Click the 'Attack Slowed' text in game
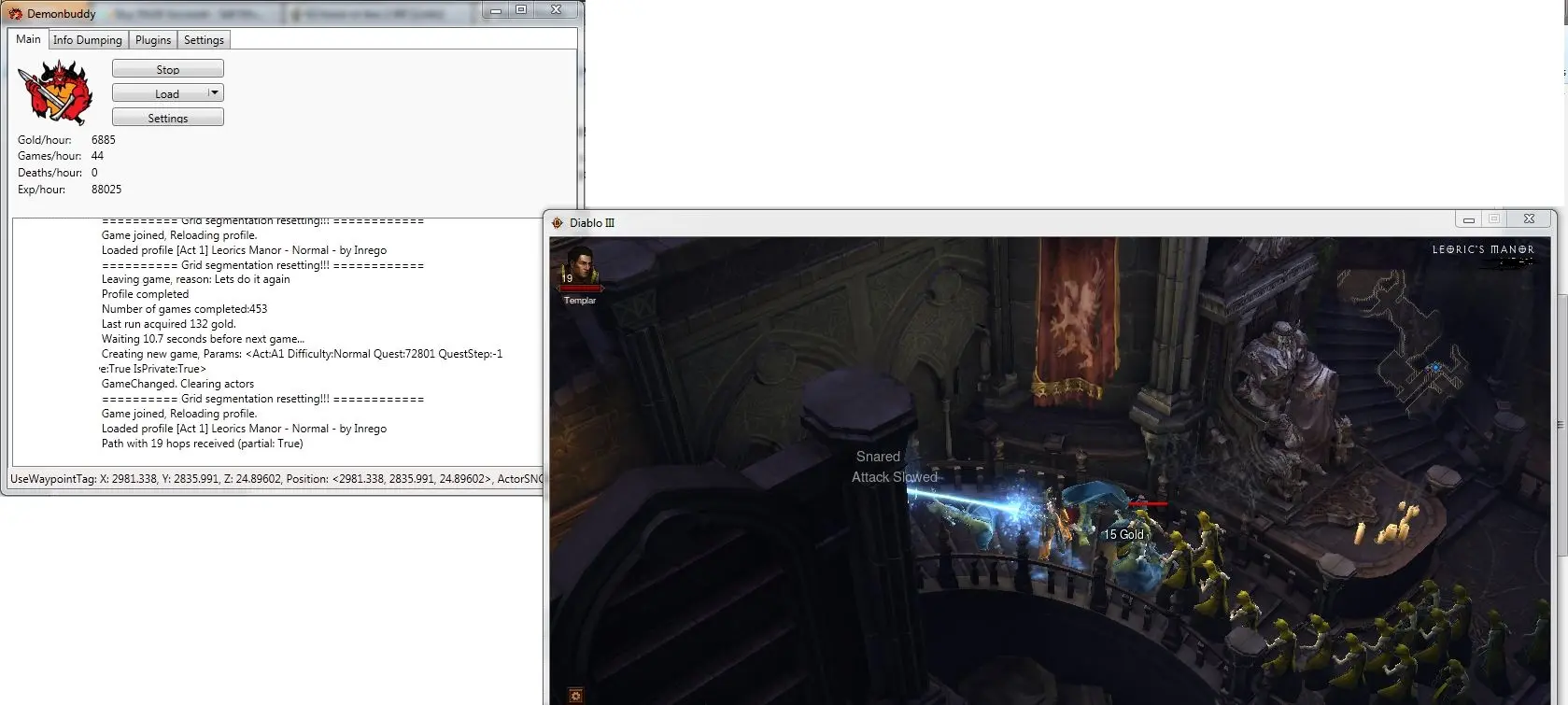 click(x=895, y=477)
